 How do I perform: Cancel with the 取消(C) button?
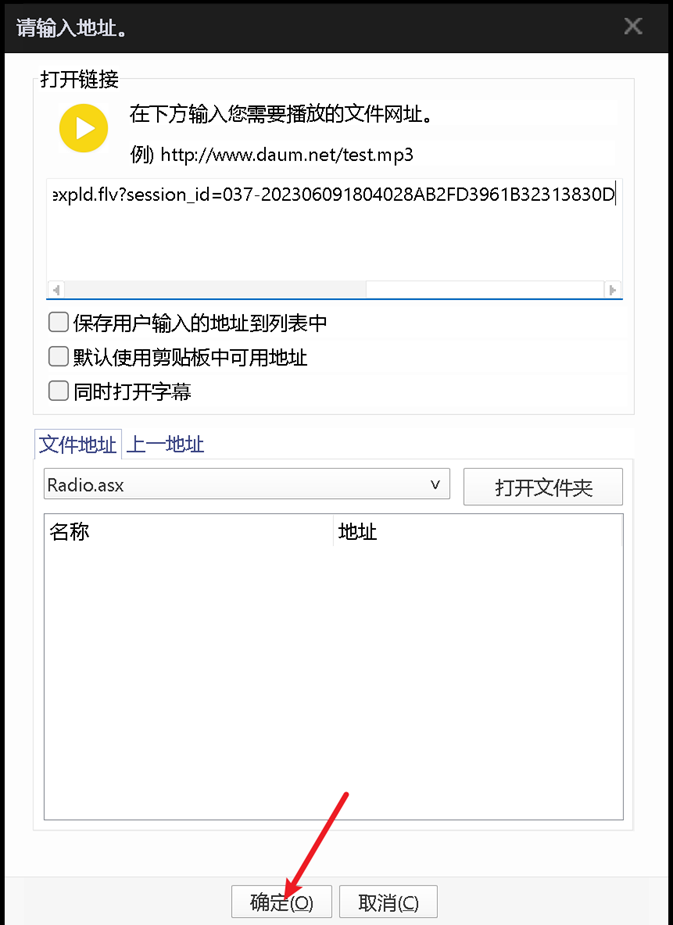click(x=388, y=902)
